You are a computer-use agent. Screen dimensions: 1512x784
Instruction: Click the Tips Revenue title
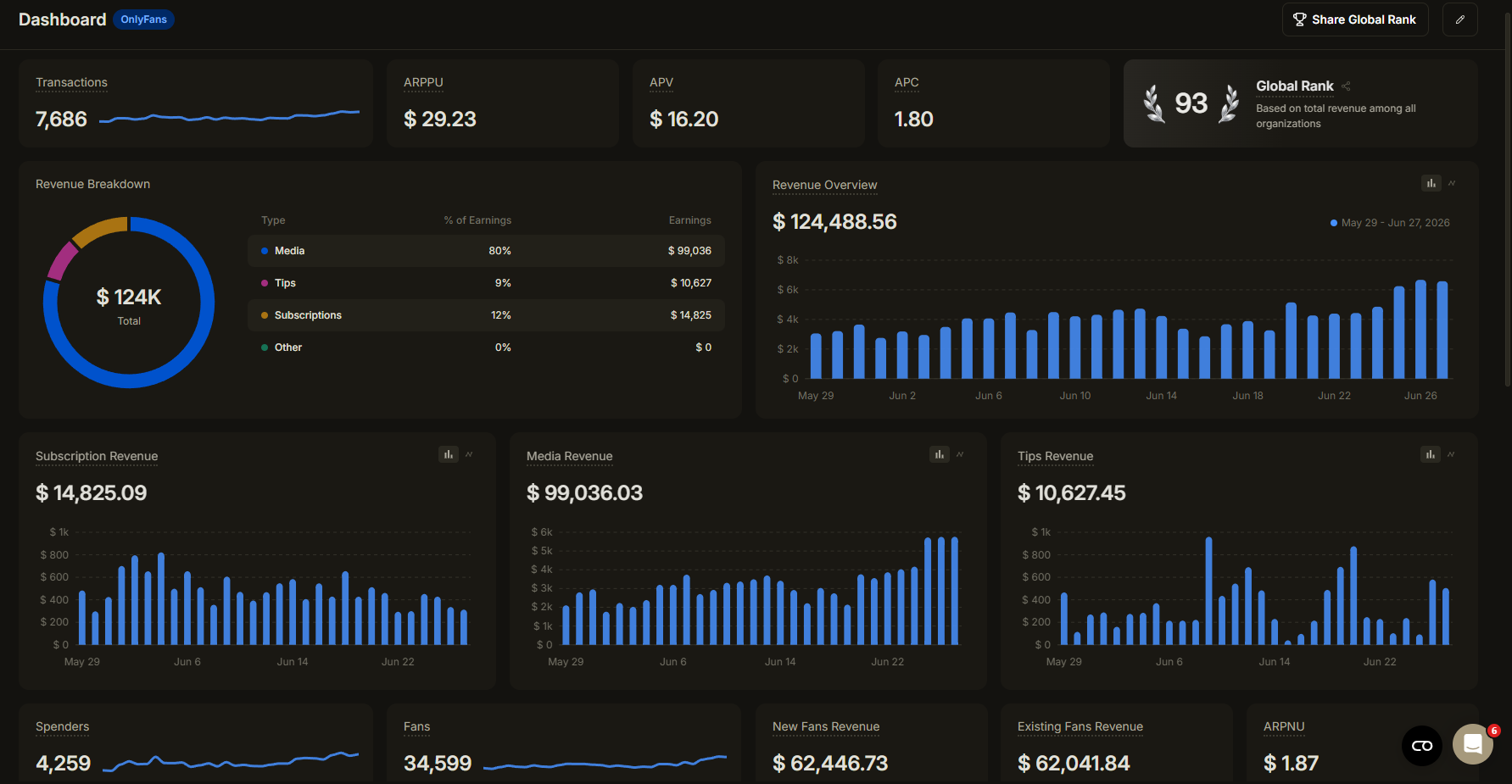point(1055,456)
